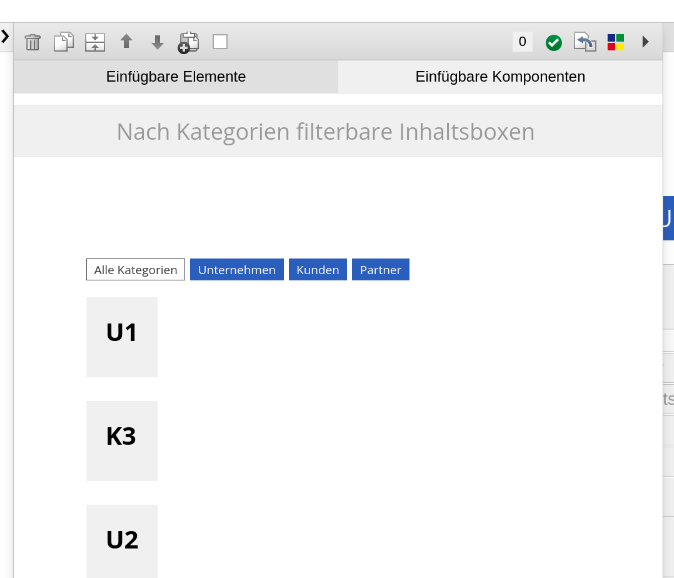Image resolution: width=674 pixels, height=578 pixels.
Task: Toggle the empty checkbox in toolbar
Action: pos(220,42)
